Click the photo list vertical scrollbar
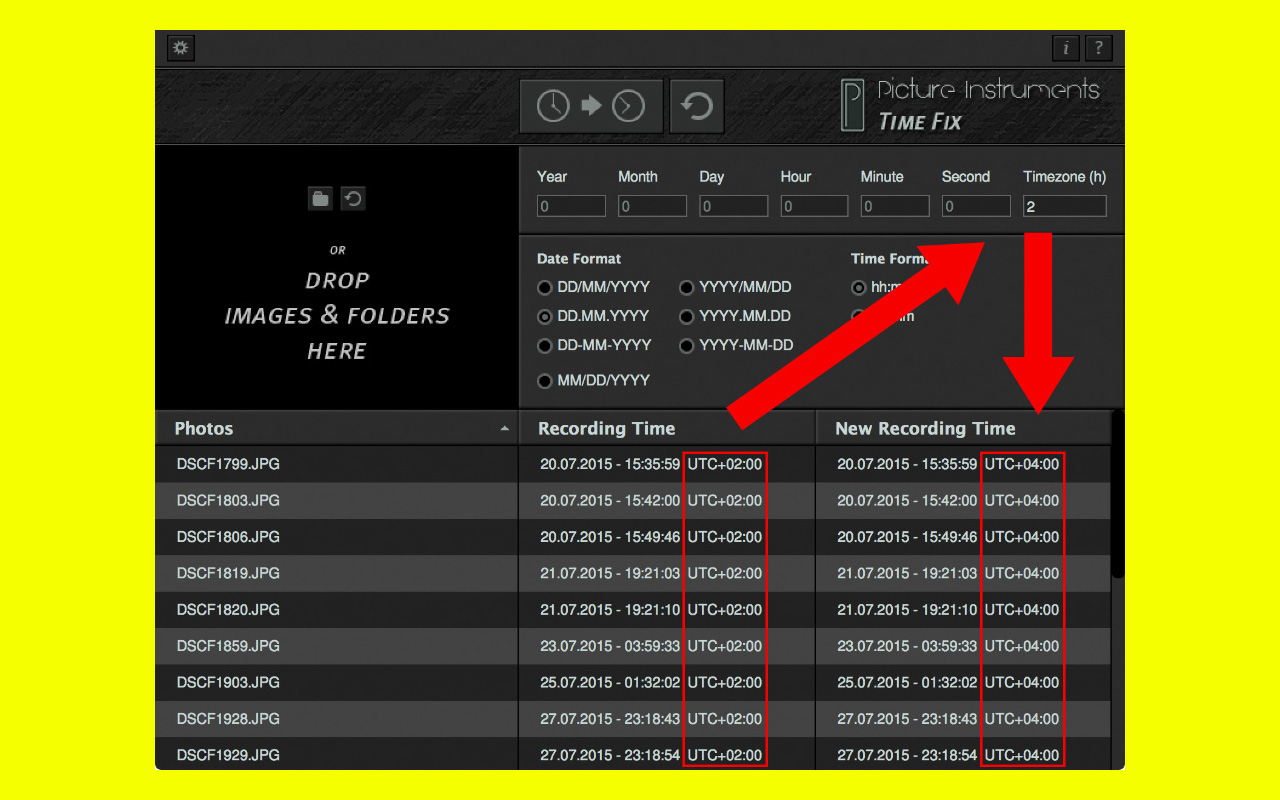Screen dimensions: 1280x800 (x=1118, y=494)
